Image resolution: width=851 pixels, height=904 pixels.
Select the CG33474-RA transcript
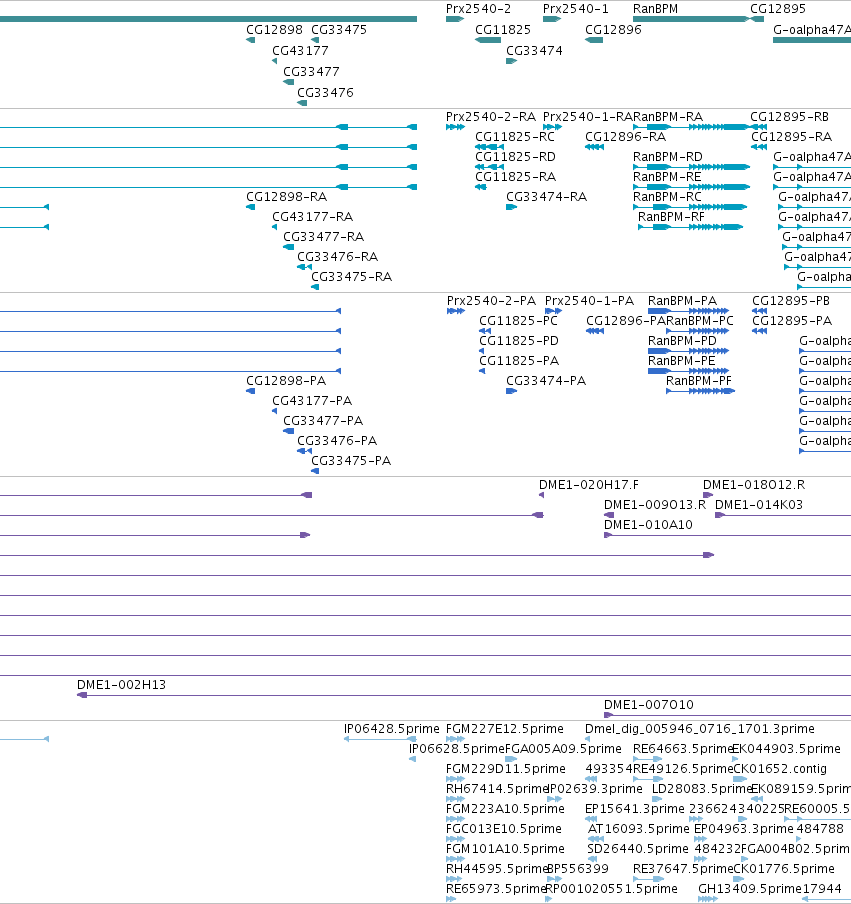tap(546, 197)
